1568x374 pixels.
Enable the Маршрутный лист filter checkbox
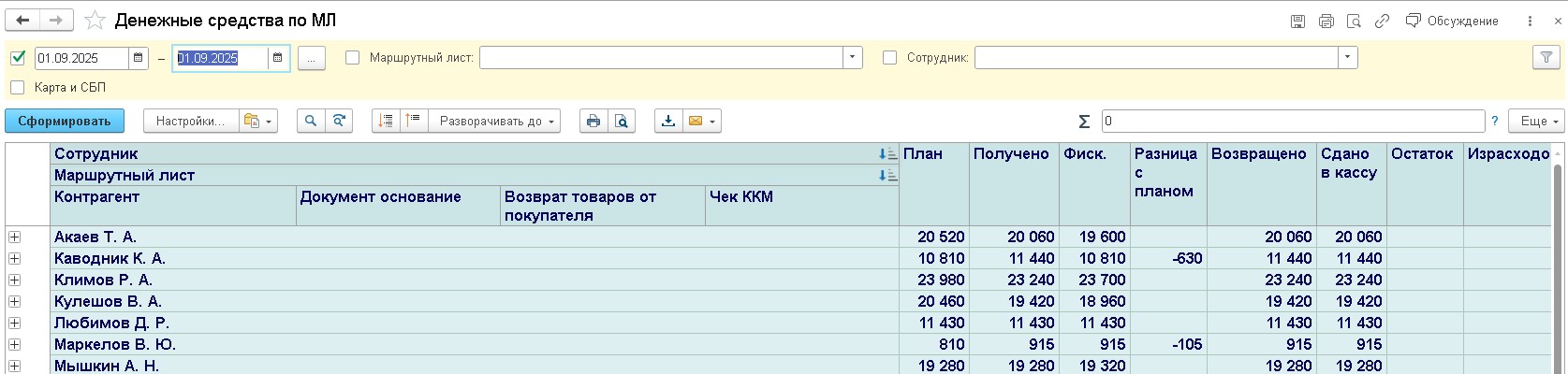point(353,58)
